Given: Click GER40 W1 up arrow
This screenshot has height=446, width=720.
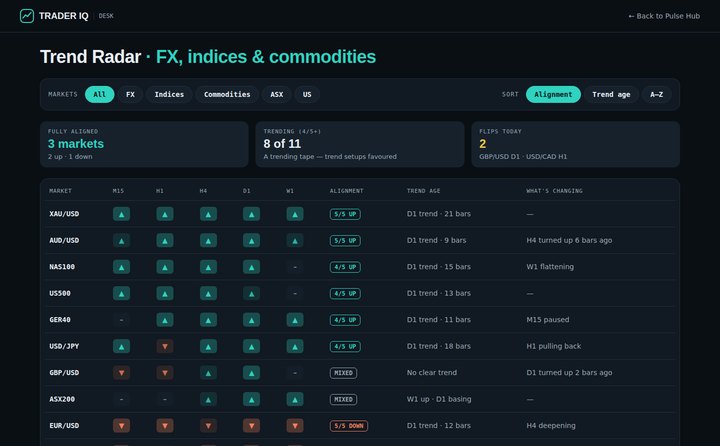Looking at the screenshot, I should [x=295, y=320].
